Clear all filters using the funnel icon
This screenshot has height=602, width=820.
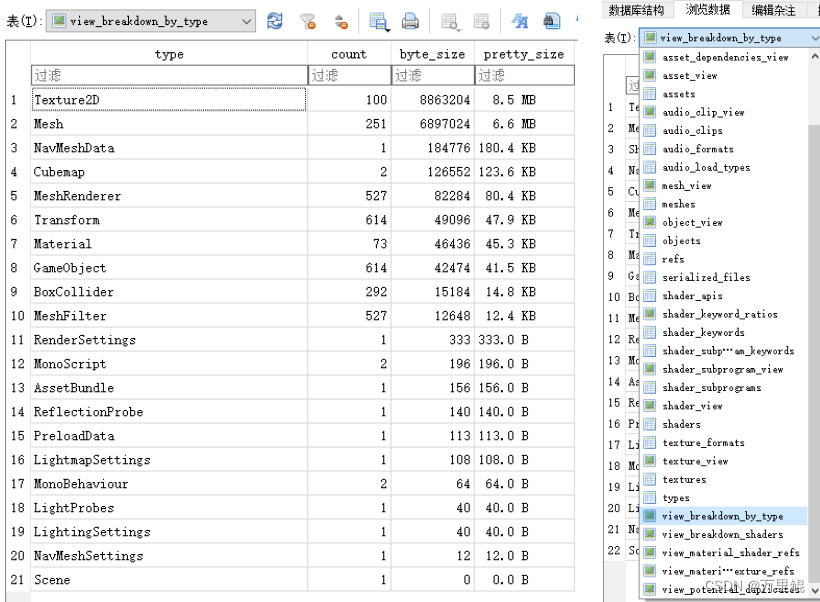[308, 21]
